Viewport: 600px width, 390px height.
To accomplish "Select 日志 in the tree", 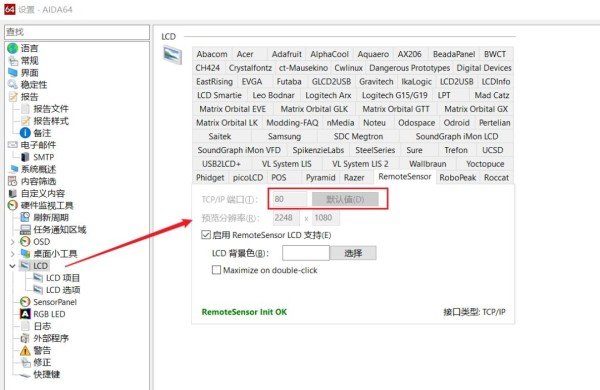I will 42,326.
